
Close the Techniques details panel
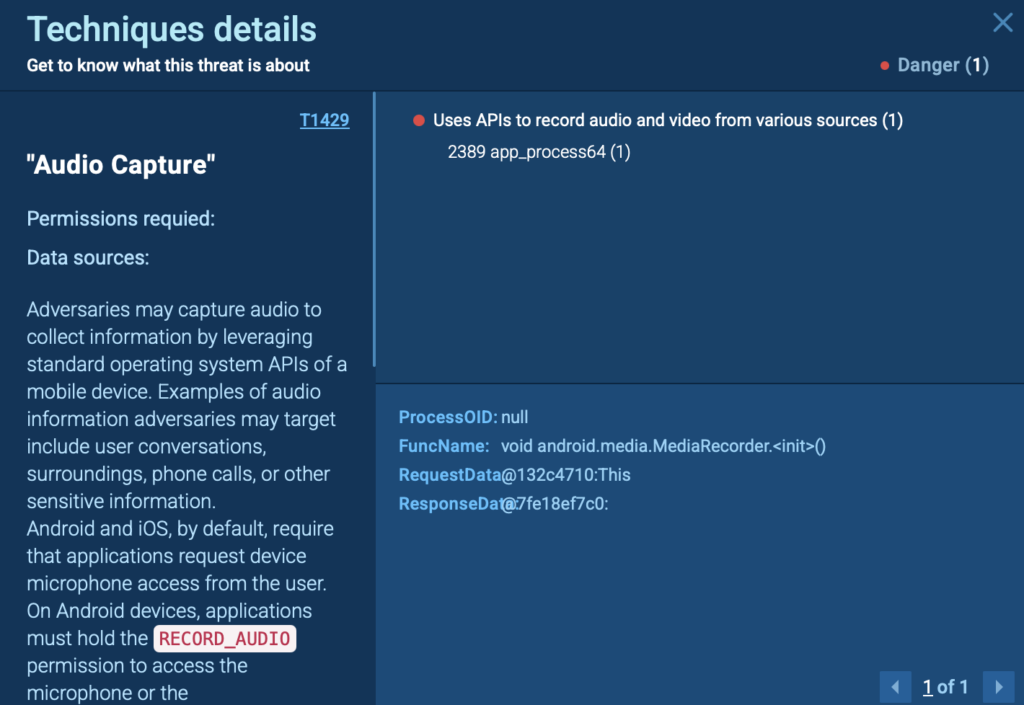(x=1001, y=23)
